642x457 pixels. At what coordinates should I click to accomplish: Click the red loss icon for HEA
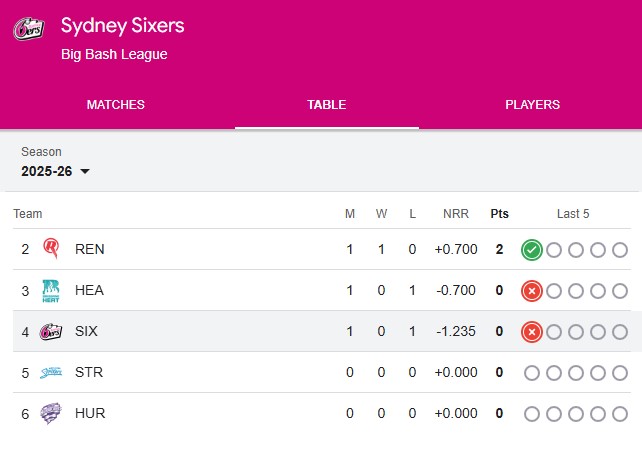click(x=532, y=290)
